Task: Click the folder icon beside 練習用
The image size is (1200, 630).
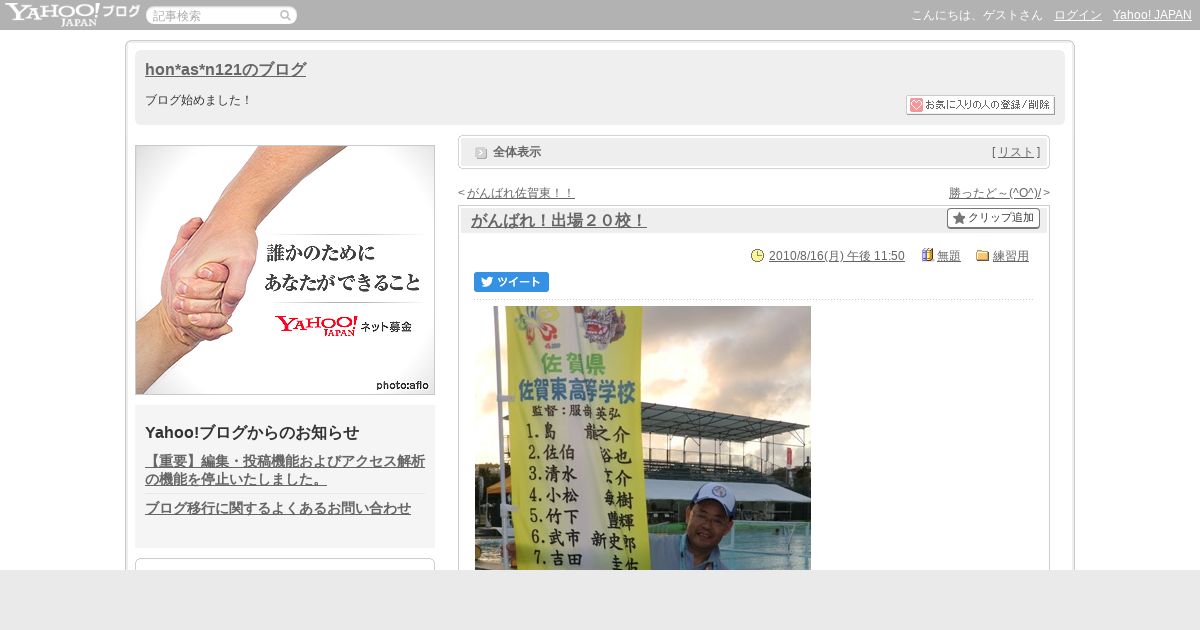Action: pos(983,255)
